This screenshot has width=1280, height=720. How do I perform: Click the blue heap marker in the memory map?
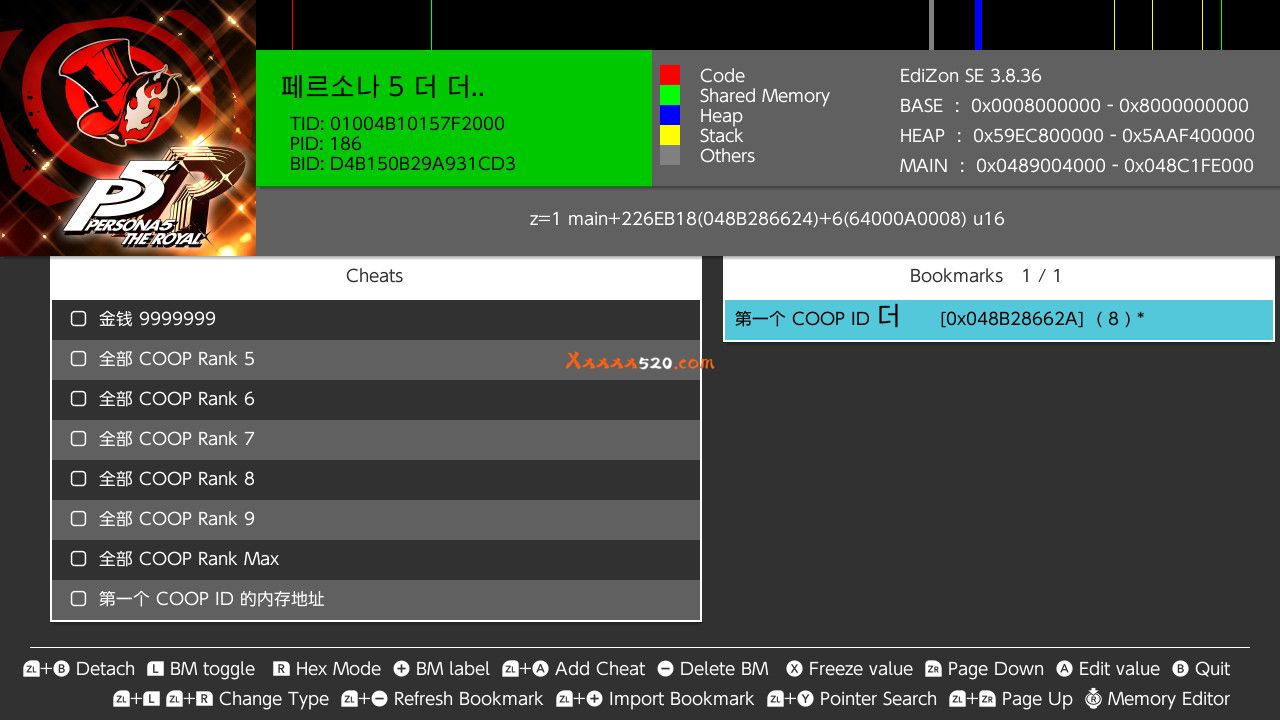tap(978, 25)
